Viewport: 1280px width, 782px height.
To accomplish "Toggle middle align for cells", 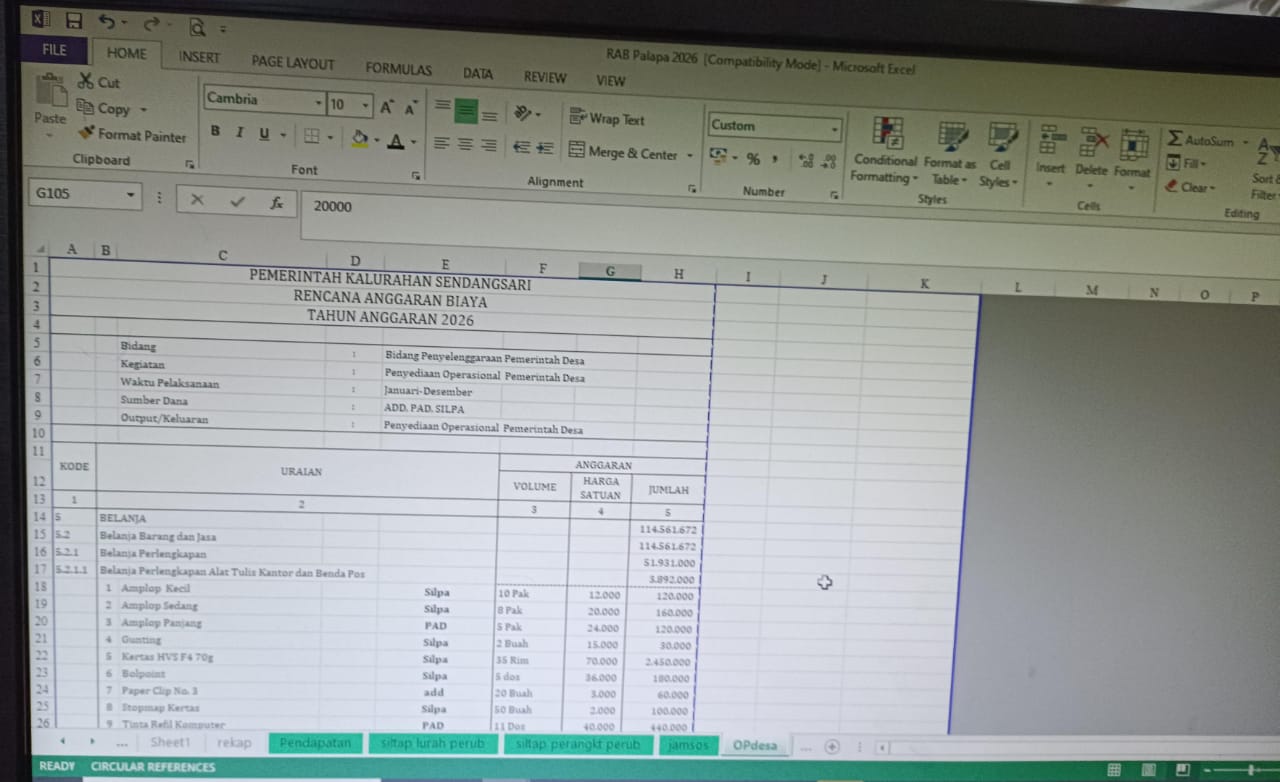I will [465, 112].
